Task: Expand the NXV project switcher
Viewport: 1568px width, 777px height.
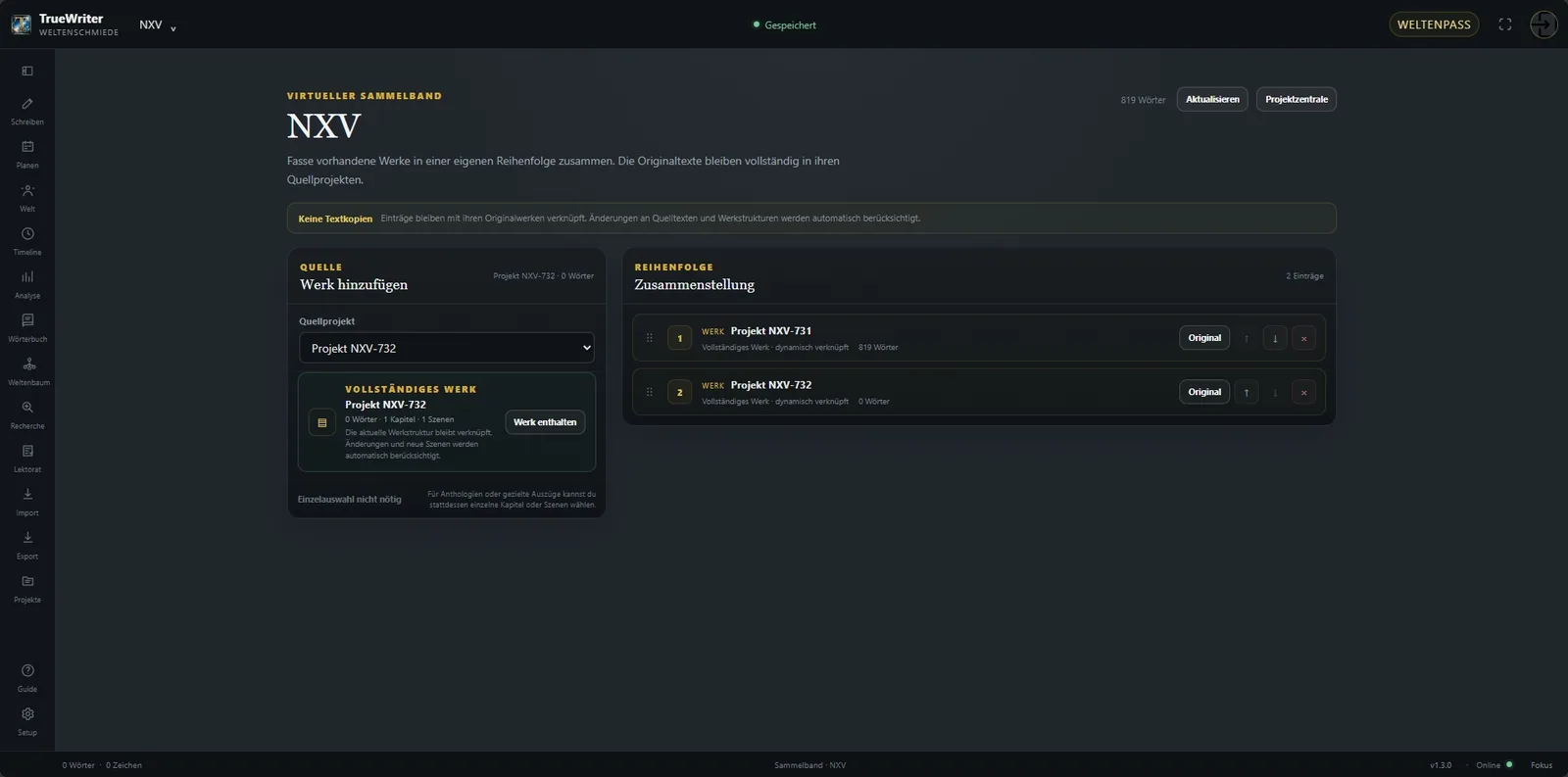Action: pyautogui.click(x=158, y=25)
